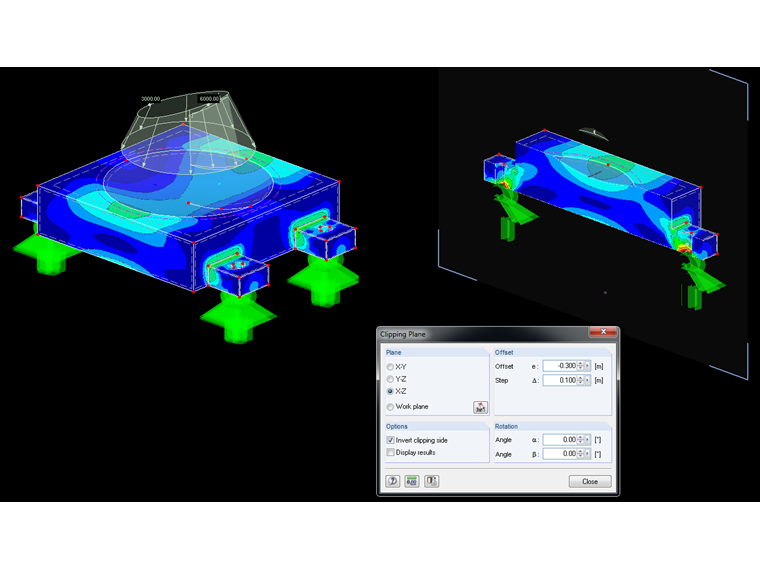The image size is (760, 570).
Task: Click the third bottom icon in Clipping Plane dialog
Action: tap(431, 481)
